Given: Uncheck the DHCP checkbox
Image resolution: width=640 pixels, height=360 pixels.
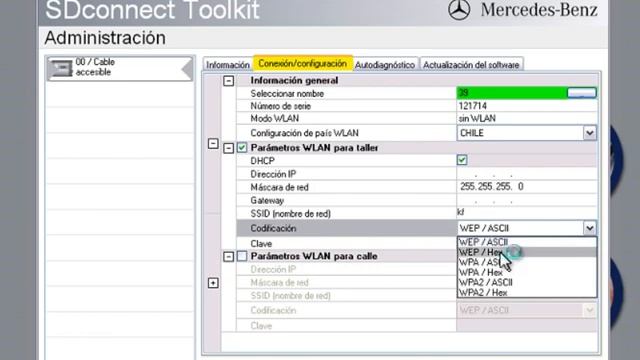Looking at the screenshot, I should point(462,160).
